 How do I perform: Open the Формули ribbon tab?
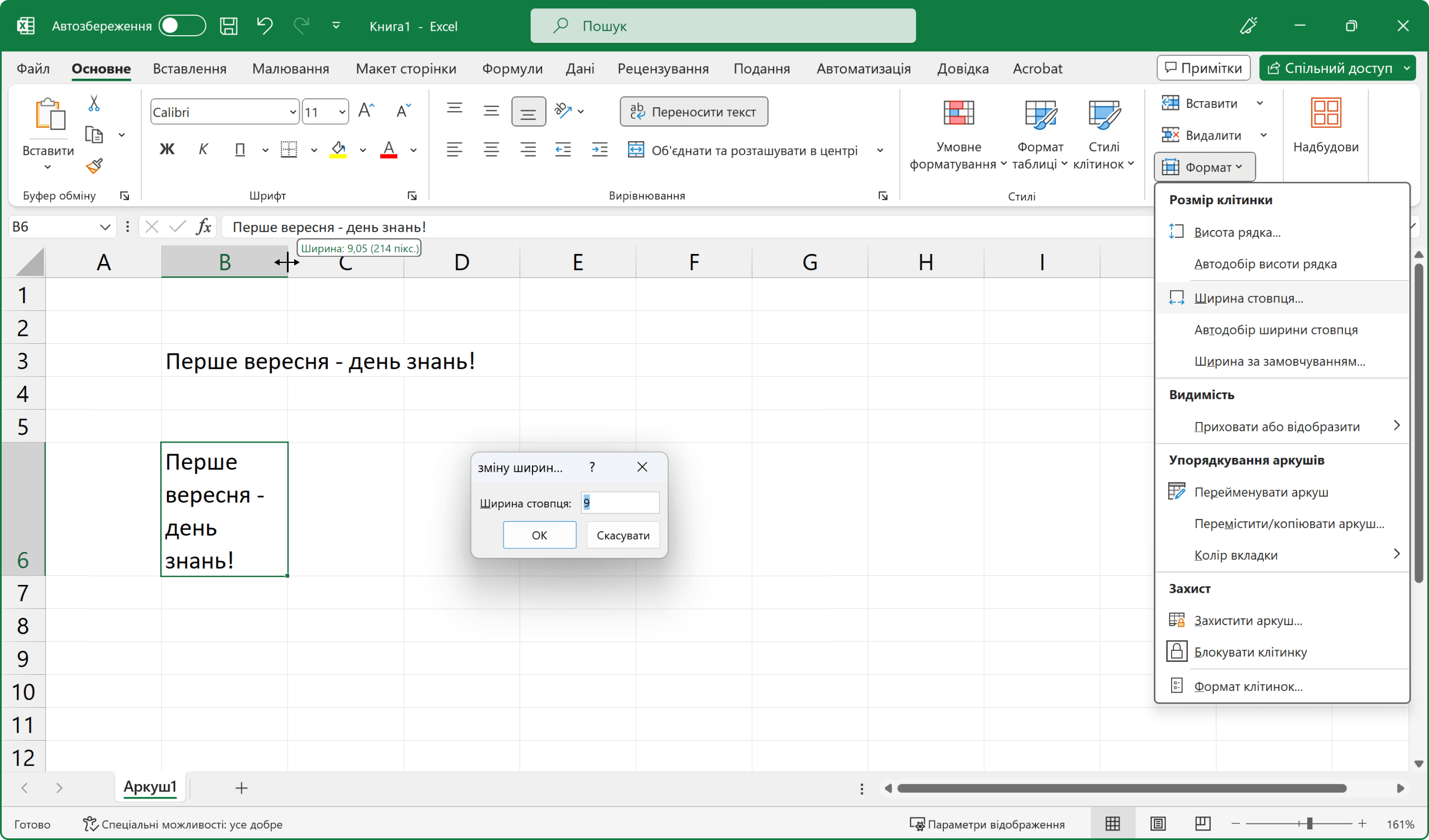point(511,69)
